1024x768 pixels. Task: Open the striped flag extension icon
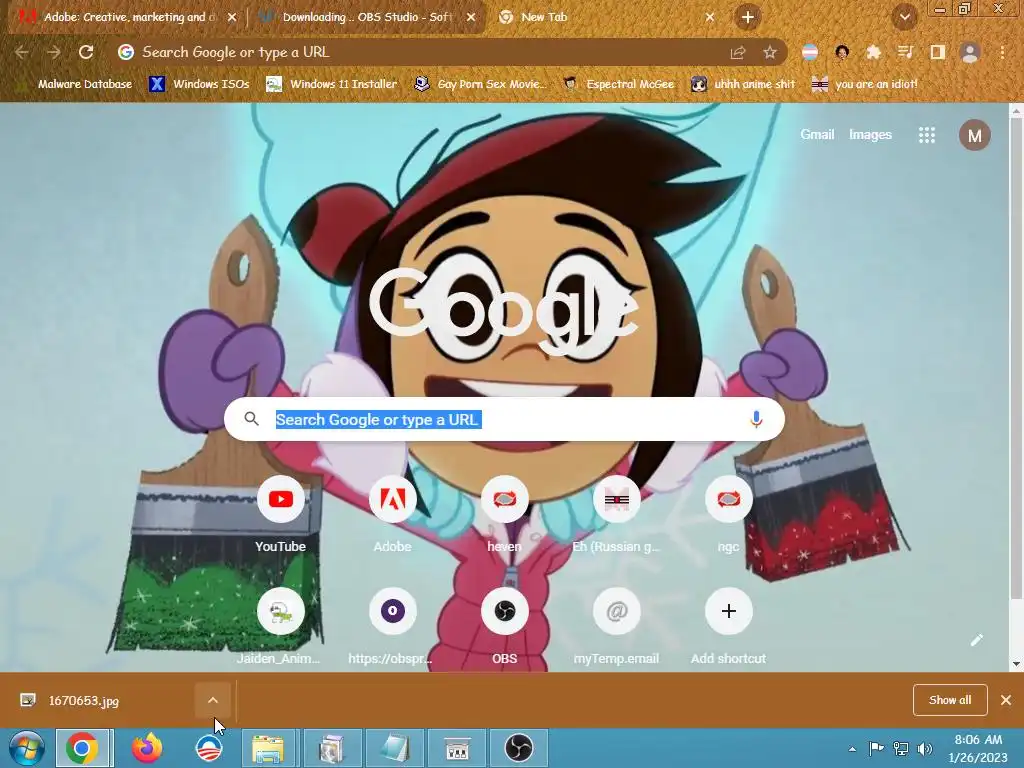click(x=810, y=52)
